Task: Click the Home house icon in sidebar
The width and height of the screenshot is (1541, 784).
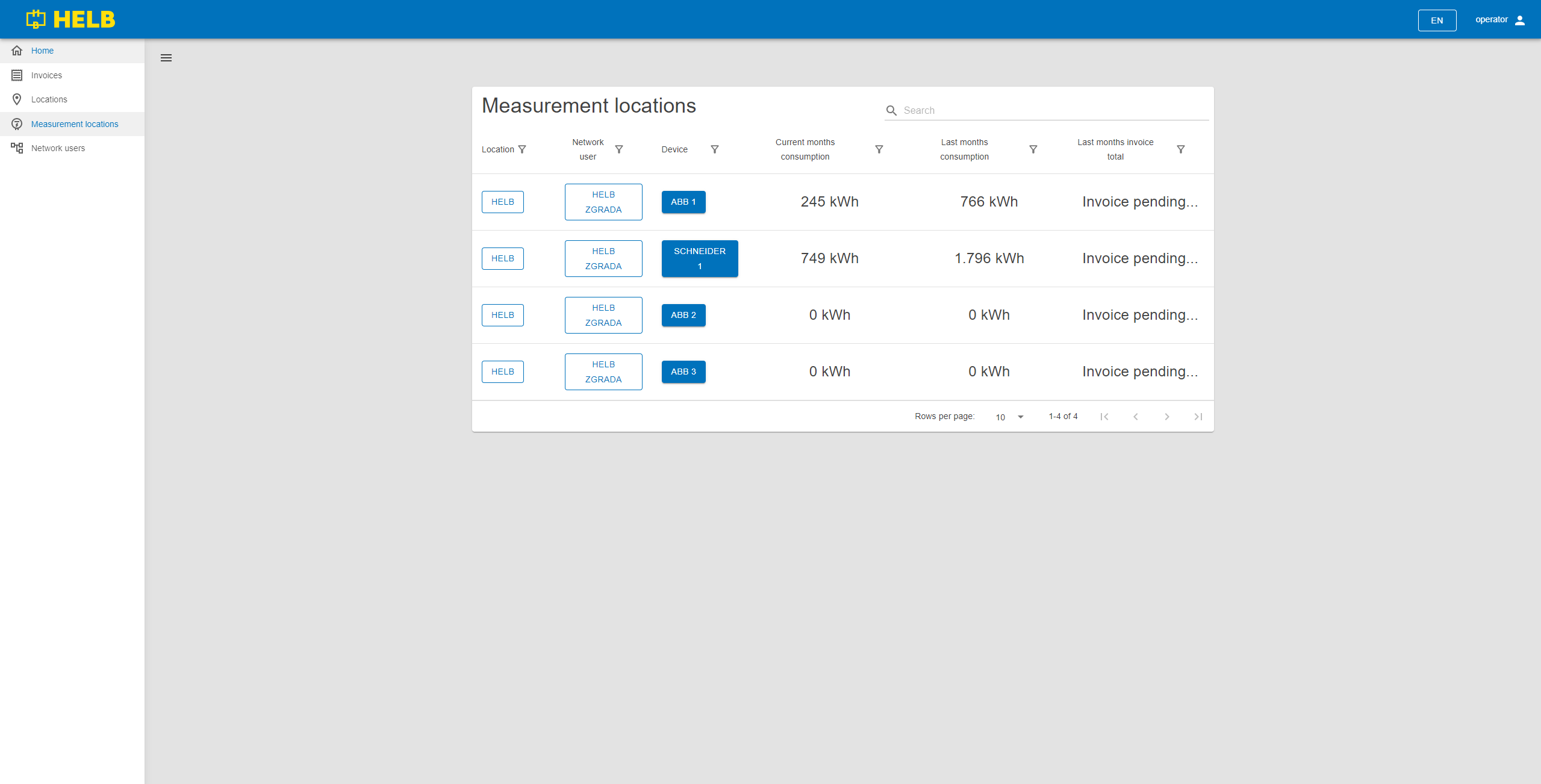Action: tap(17, 51)
